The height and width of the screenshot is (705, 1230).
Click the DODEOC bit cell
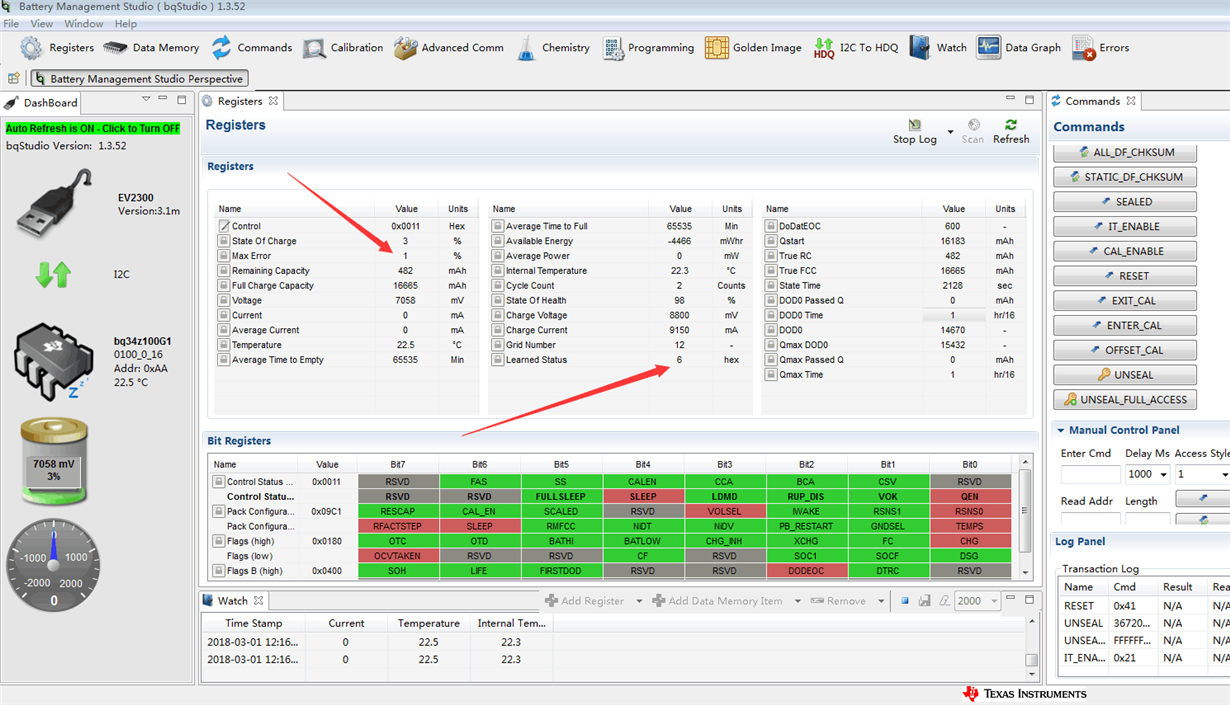pos(806,570)
